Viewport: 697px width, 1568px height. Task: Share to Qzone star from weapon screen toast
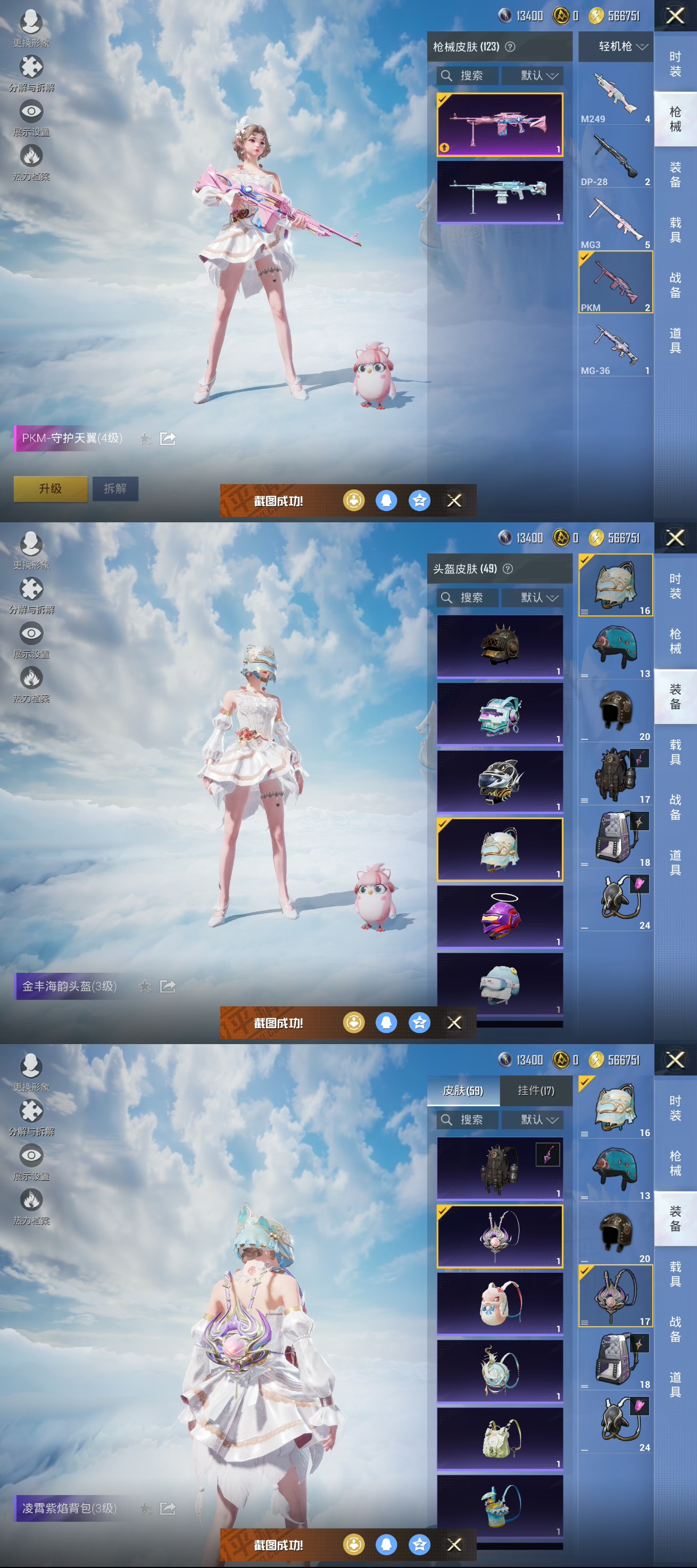419,501
